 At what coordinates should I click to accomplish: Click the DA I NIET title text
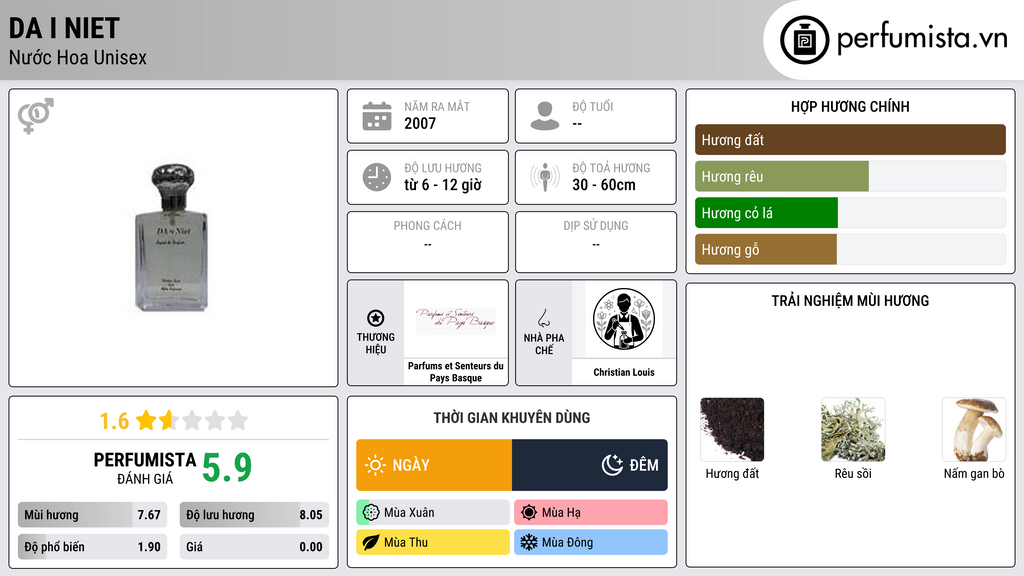click(x=64, y=28)
